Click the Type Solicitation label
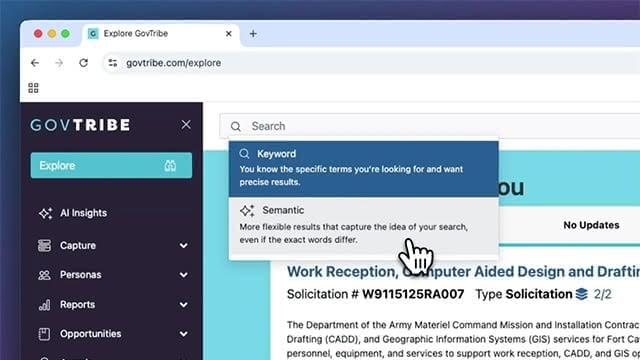The image size is (640, 360). (524, 294)
